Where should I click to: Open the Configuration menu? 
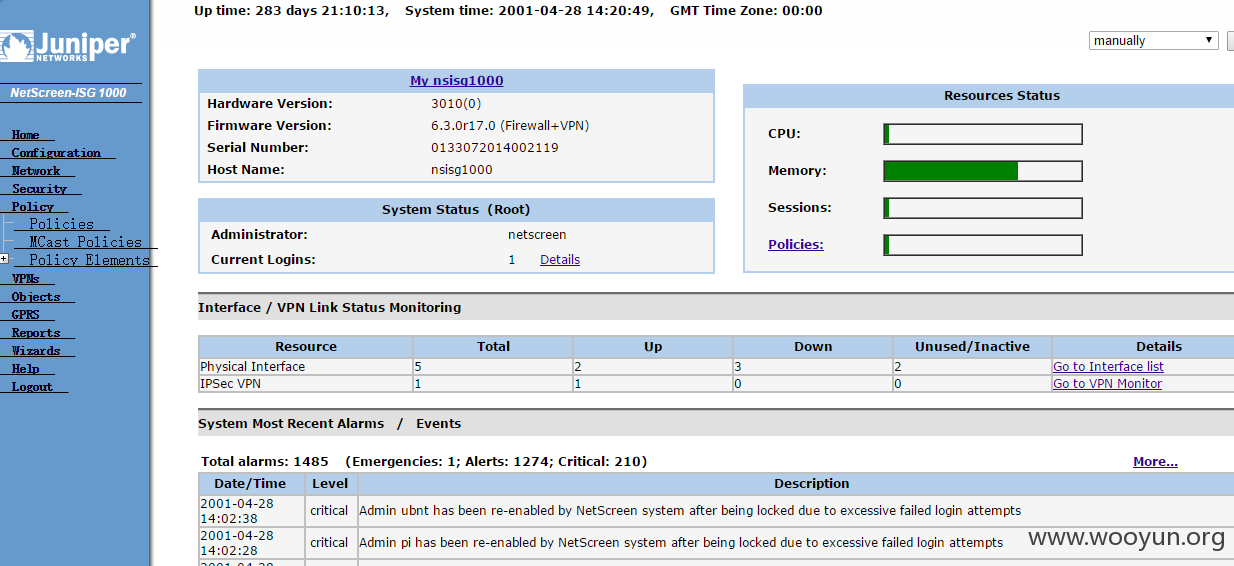56,153
